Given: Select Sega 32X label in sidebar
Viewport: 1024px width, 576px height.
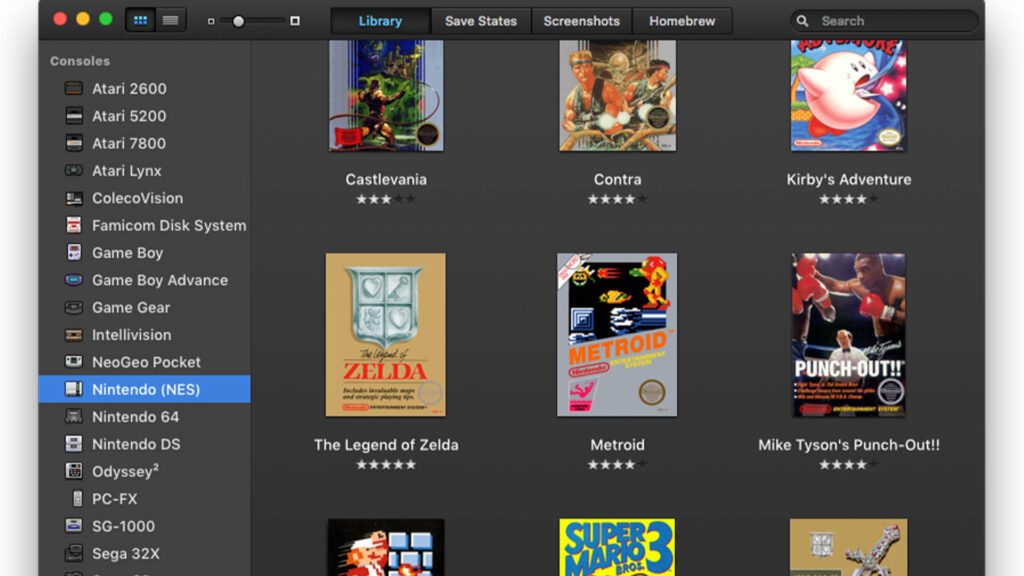Looking at the screenshot, I should tap(125, 553).
